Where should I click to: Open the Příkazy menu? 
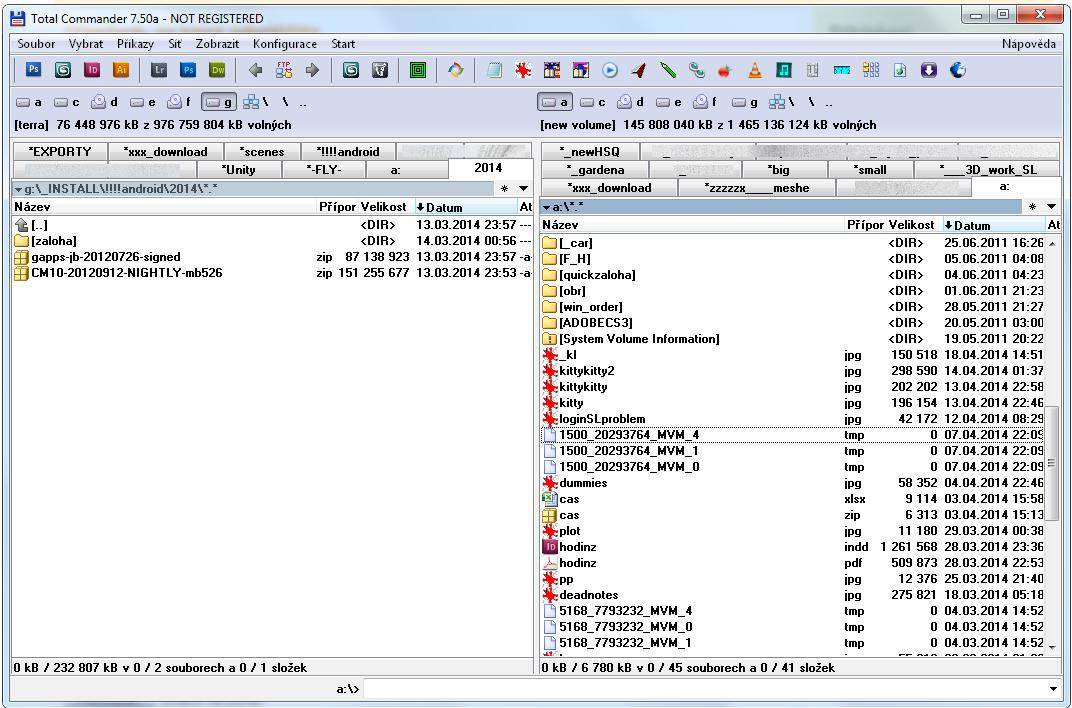pyautogui.click(x=135, y=44)
